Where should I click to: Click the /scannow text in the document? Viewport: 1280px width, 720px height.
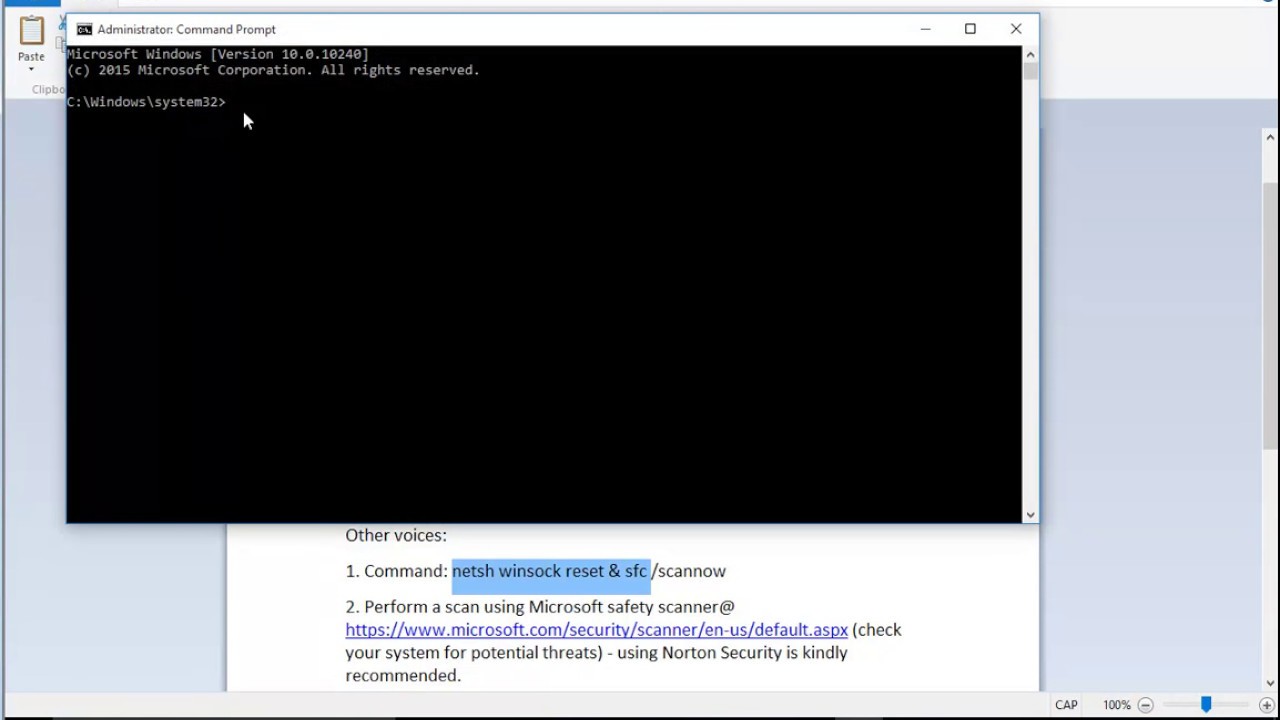(689, 571)
